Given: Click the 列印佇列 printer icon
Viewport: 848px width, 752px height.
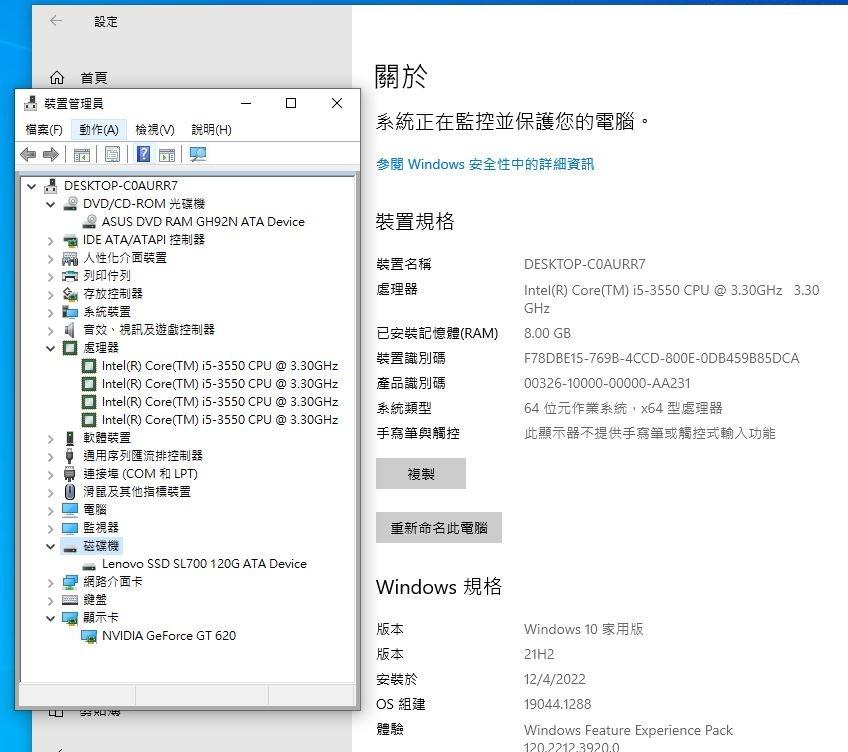Looking at the screenshot, I should [x=70, y=276].
